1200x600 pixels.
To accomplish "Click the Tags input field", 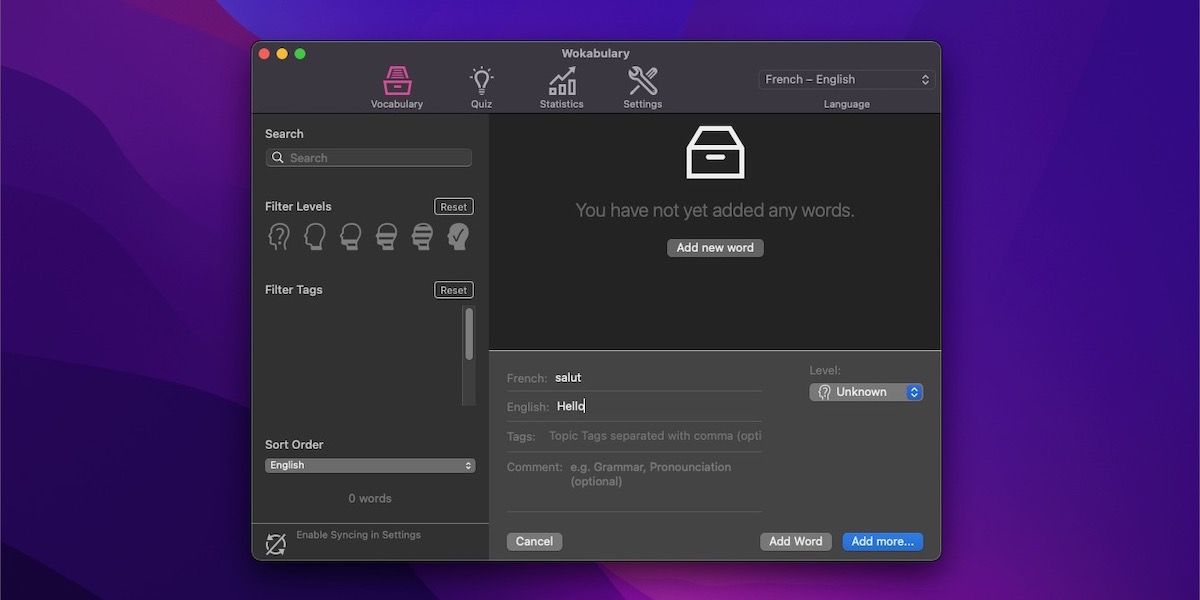I will tap(655, 436).
